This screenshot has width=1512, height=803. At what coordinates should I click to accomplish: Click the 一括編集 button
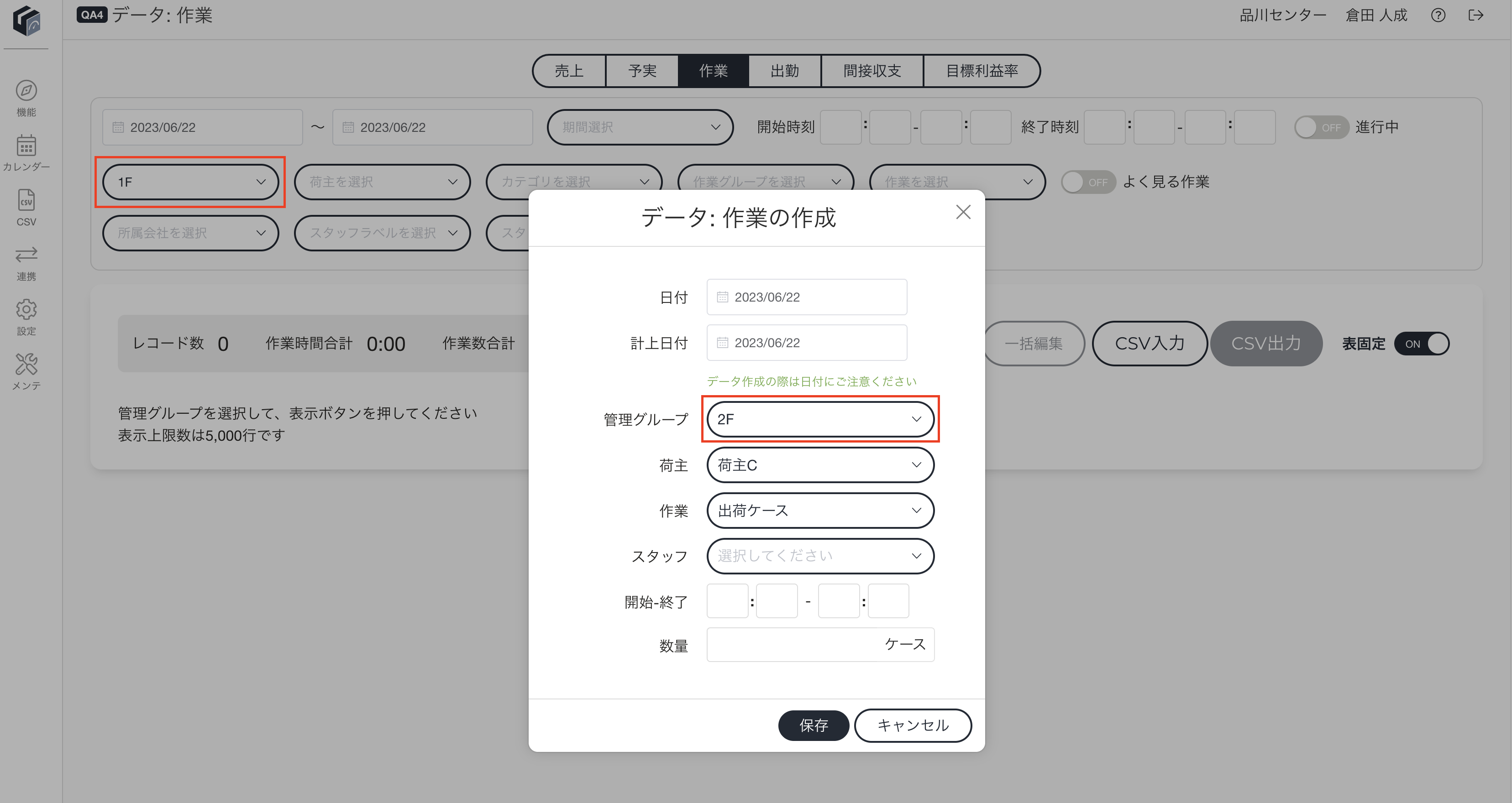[x=1034, y=344]
